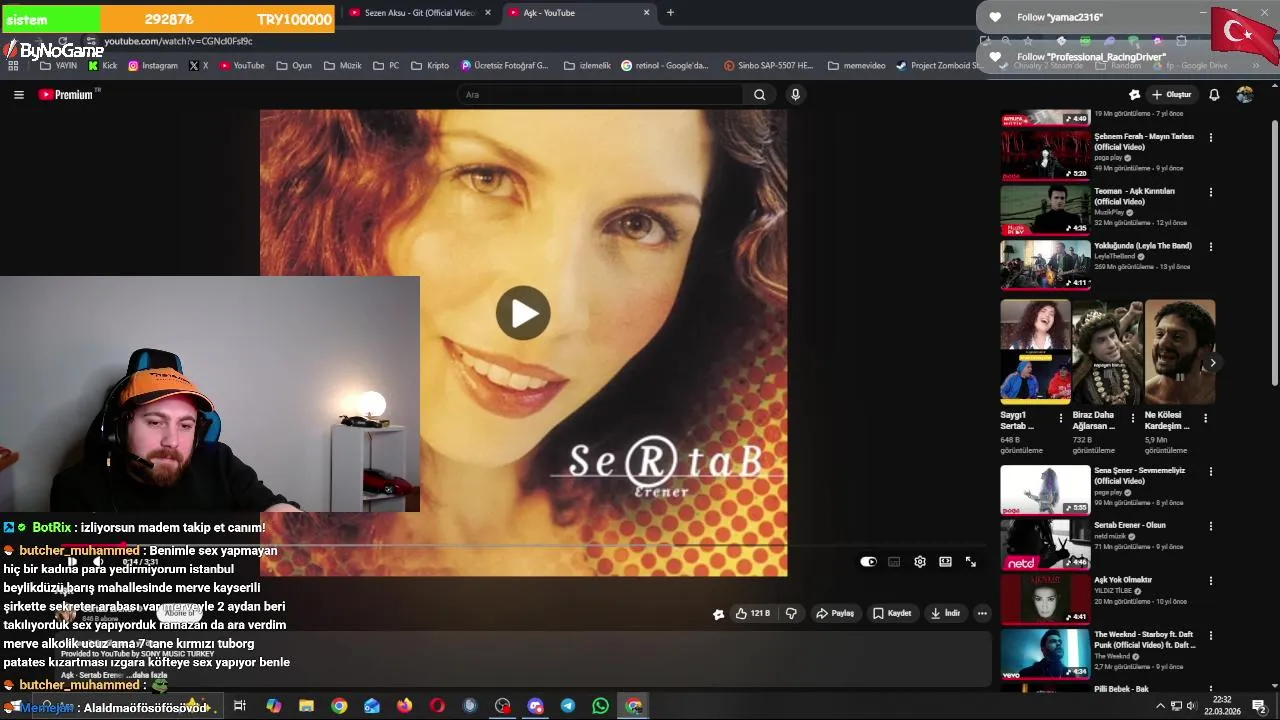
Task: Open the account avatar menu
Action: tap(1245, 95)
